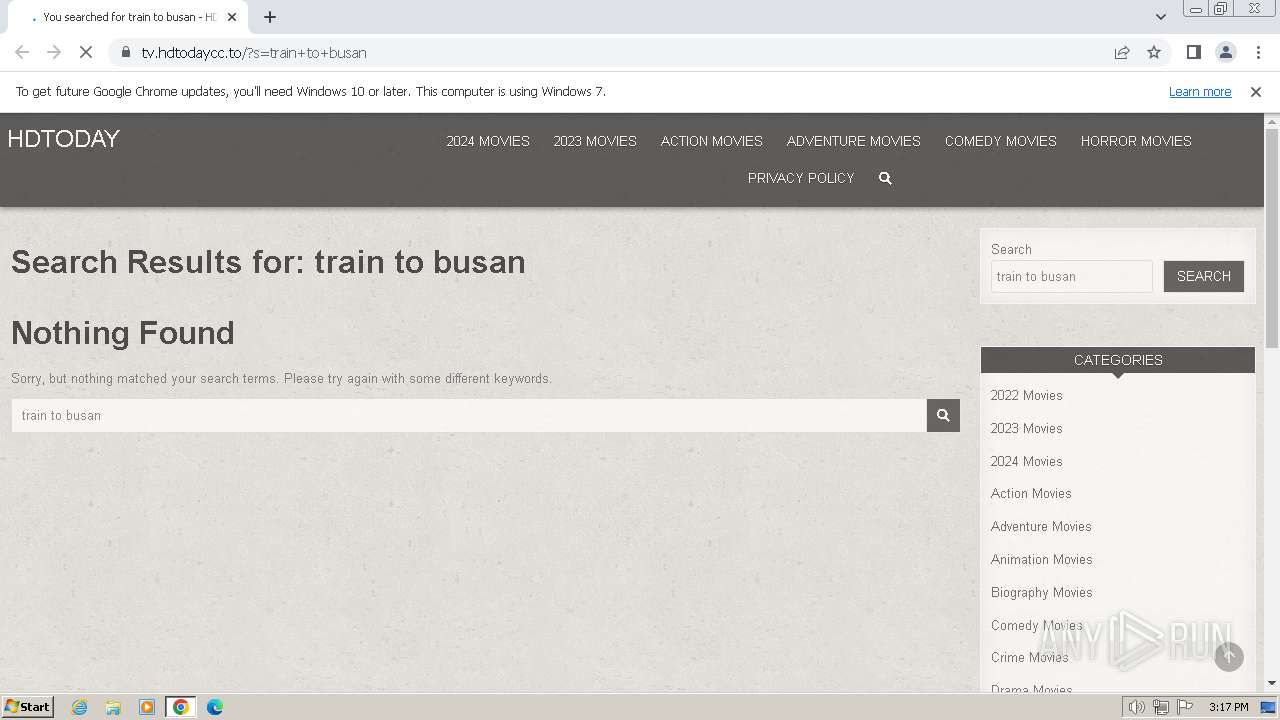Open the 2023 Movies category link

1027,428
